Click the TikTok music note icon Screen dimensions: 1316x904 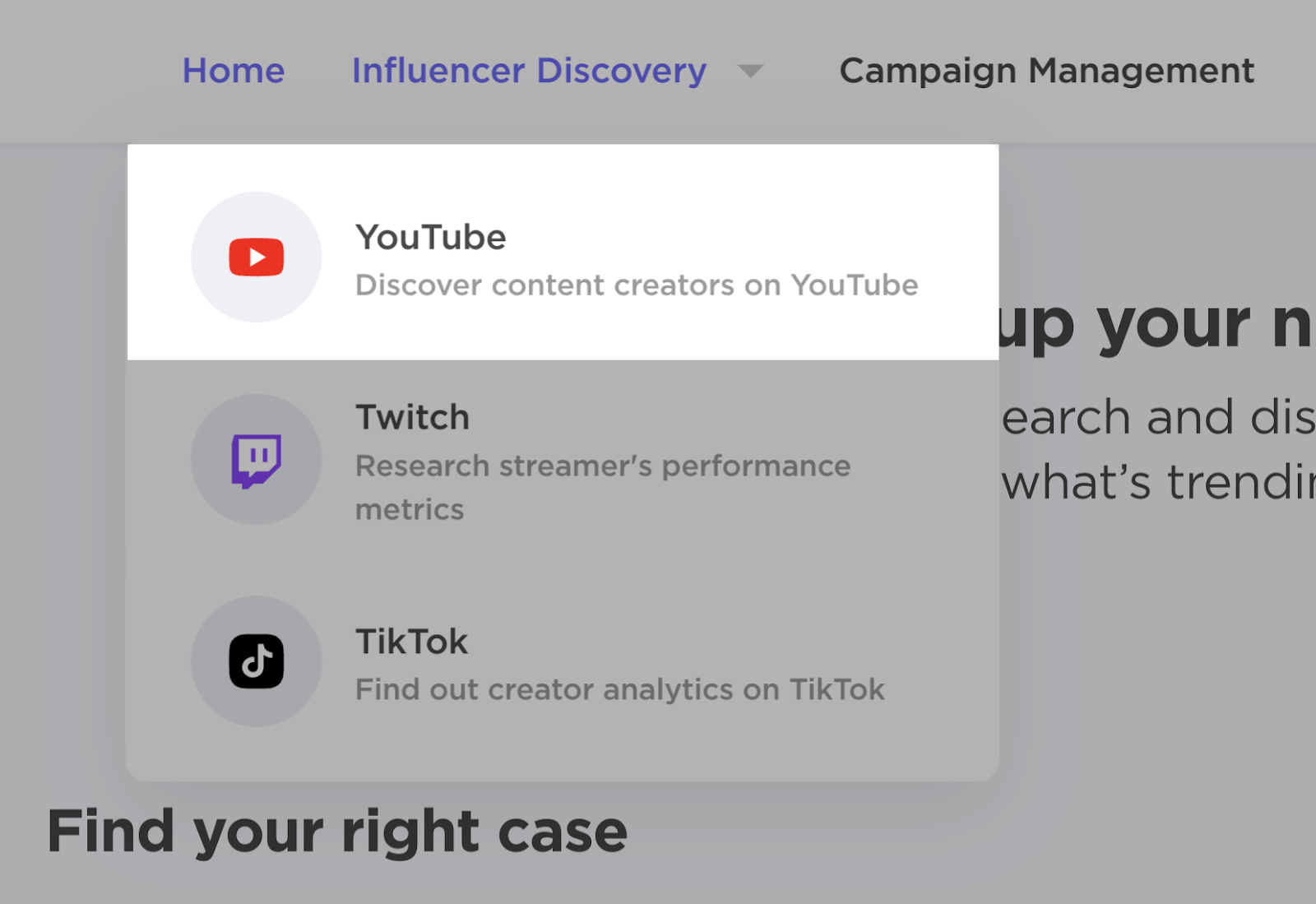pyautogui.click(x=257, y=661)
